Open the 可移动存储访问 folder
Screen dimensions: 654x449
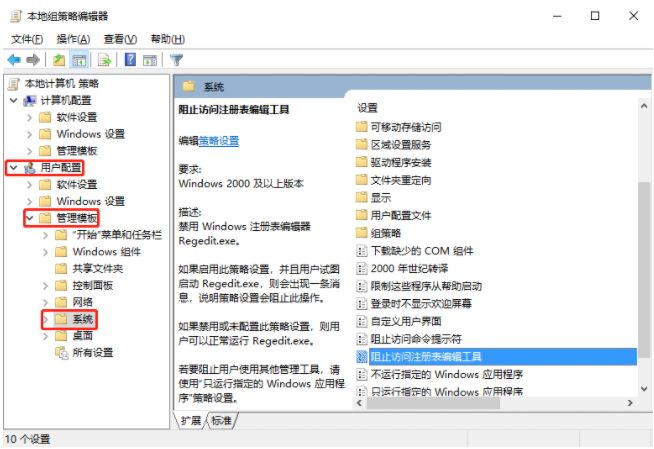tap(405, 127)
